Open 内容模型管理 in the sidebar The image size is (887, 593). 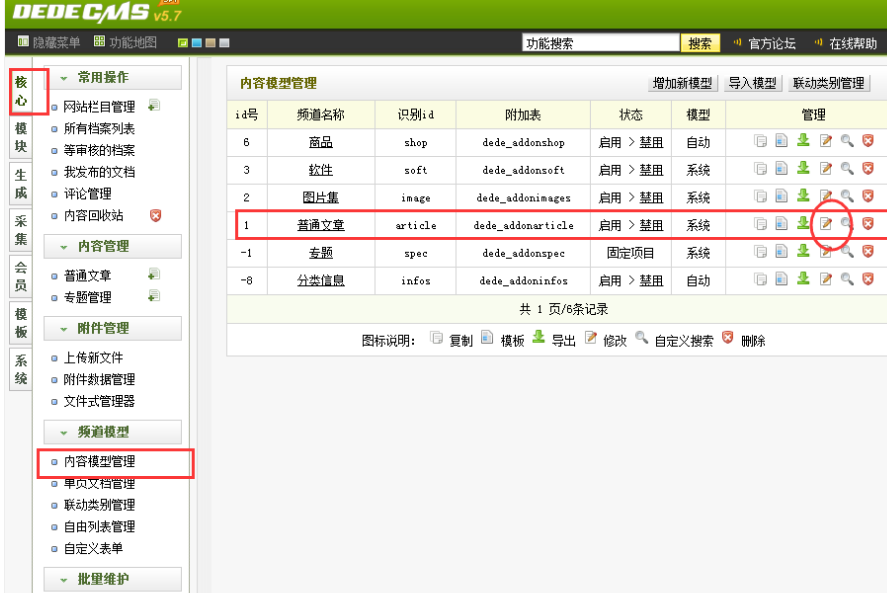(100, 461)
